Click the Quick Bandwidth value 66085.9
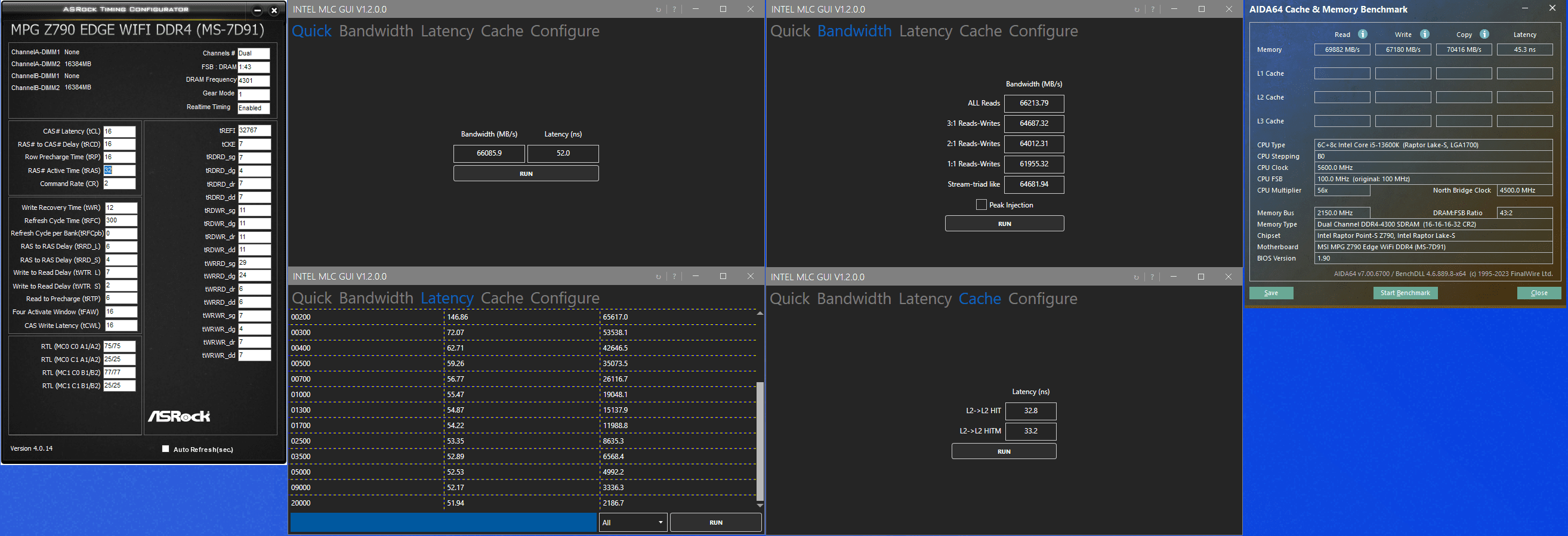The height and width of the screenshot is (536, 1568). pos(489,153)
